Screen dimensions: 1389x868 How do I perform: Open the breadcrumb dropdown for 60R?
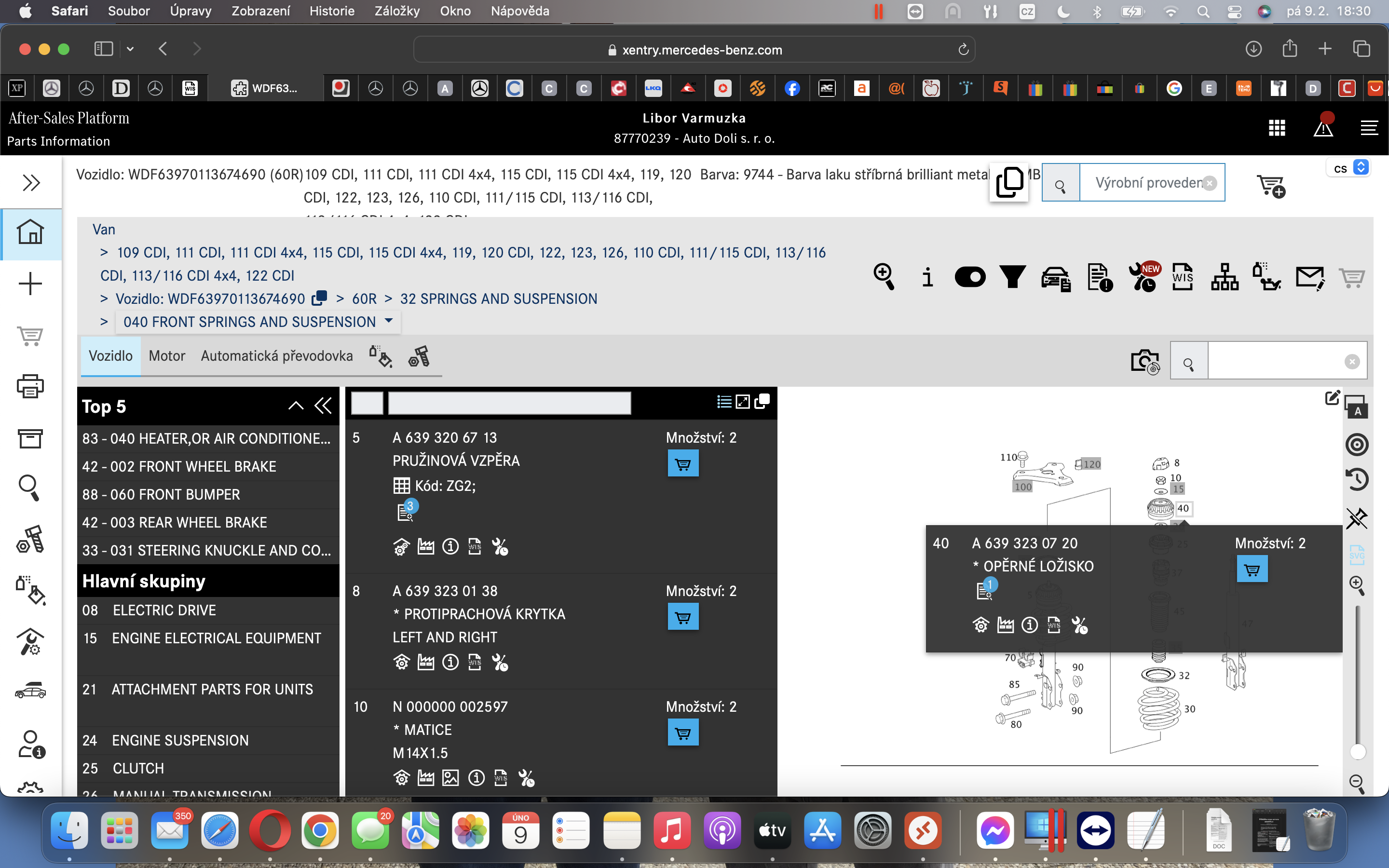pyautogui.click(x=363, y=299)
